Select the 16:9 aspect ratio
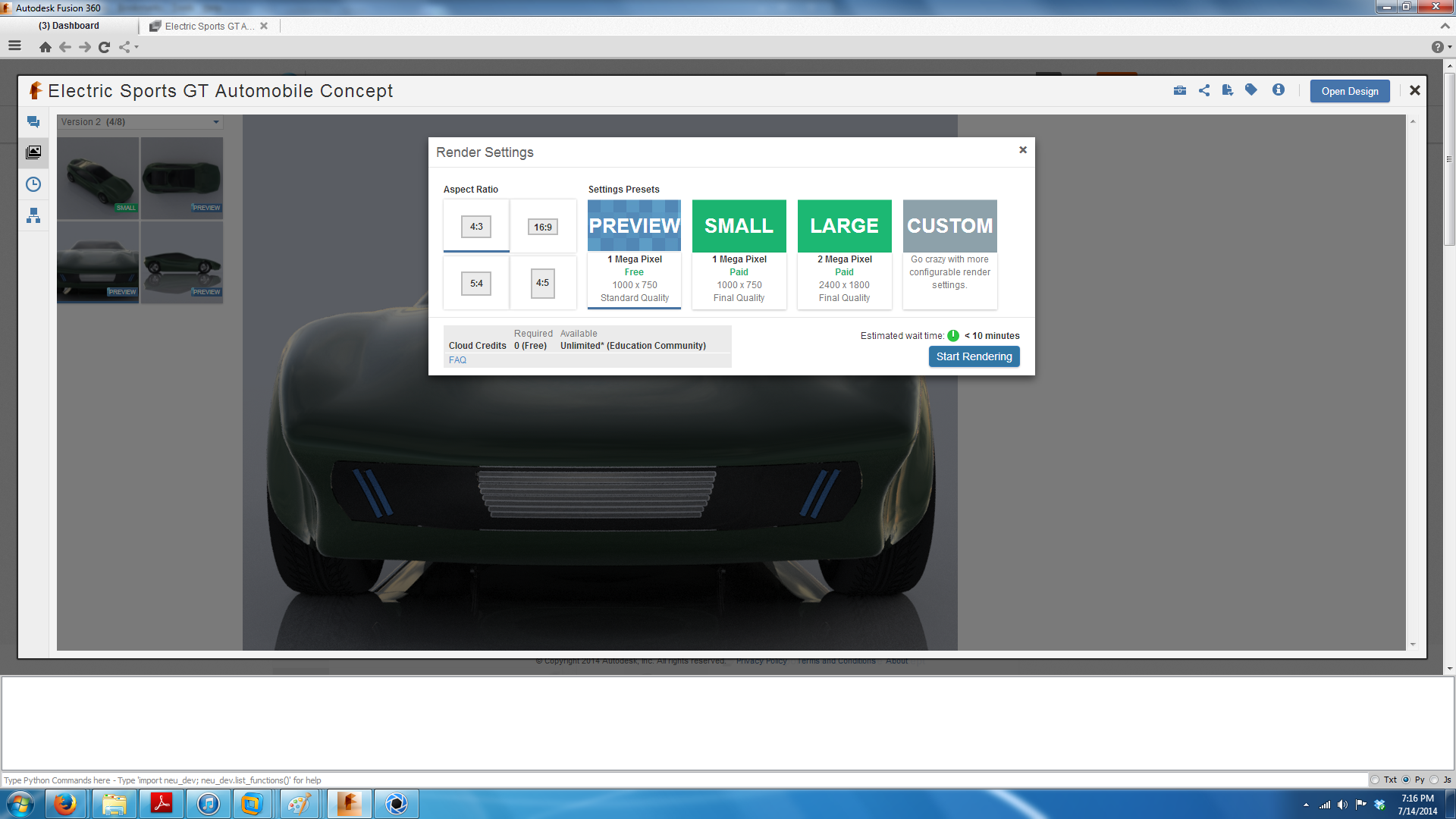The image size is (1456, 819). coord(543,227)
